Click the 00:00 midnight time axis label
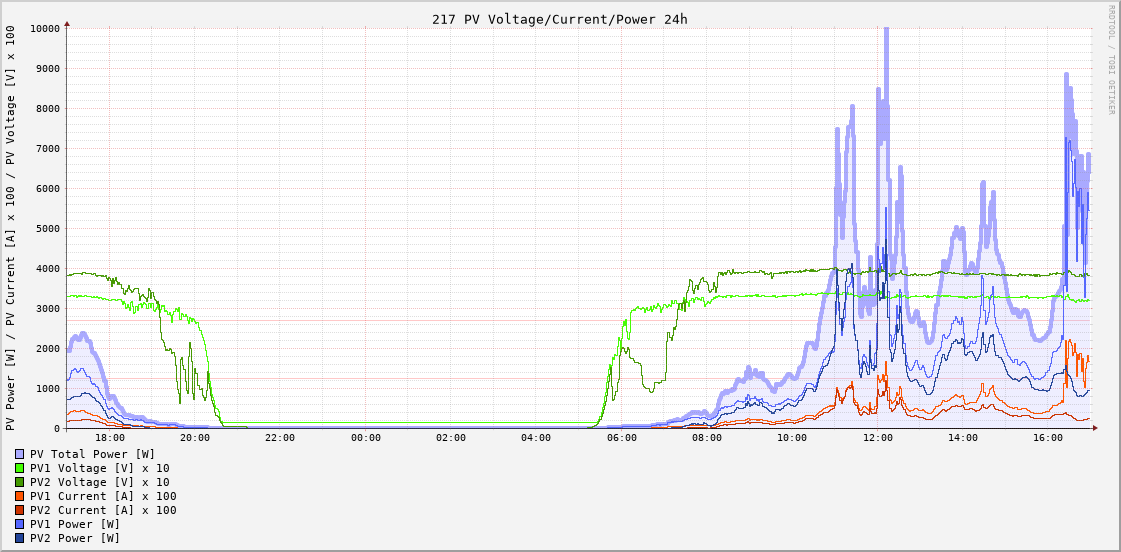Image resolution: width=1121 pixels, height=552 pixels. pos(366,438)
